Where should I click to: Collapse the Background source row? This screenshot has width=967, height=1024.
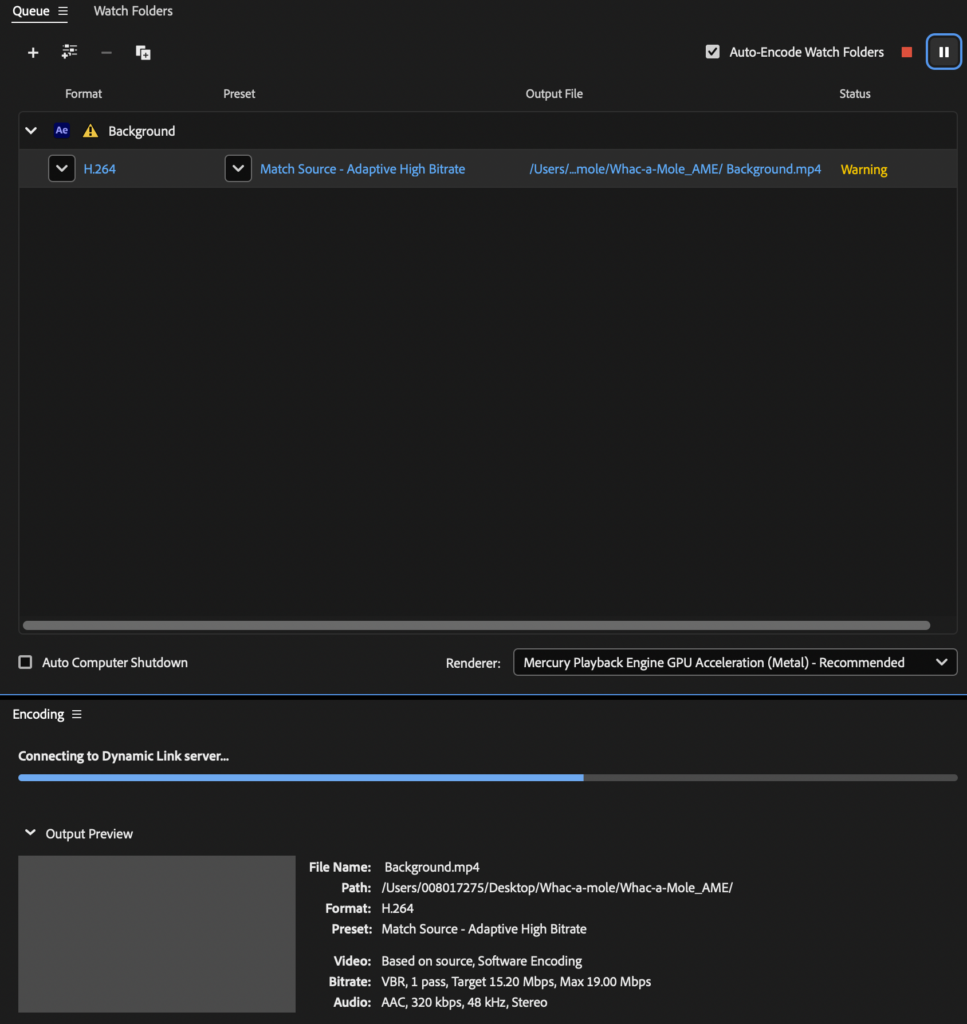tap(31, 131)
